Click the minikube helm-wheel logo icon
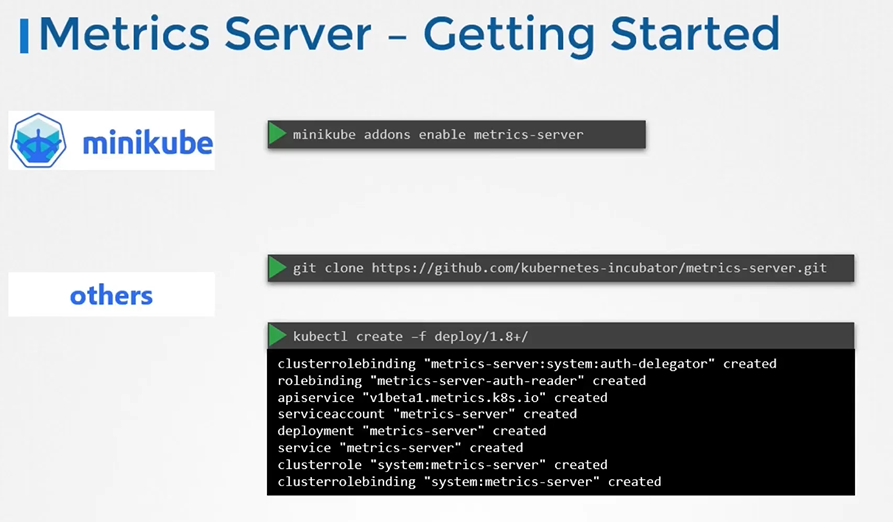Image resolution: width=893 pixels, height=522 pixels. pyautogui.click(x=38, y=141)
